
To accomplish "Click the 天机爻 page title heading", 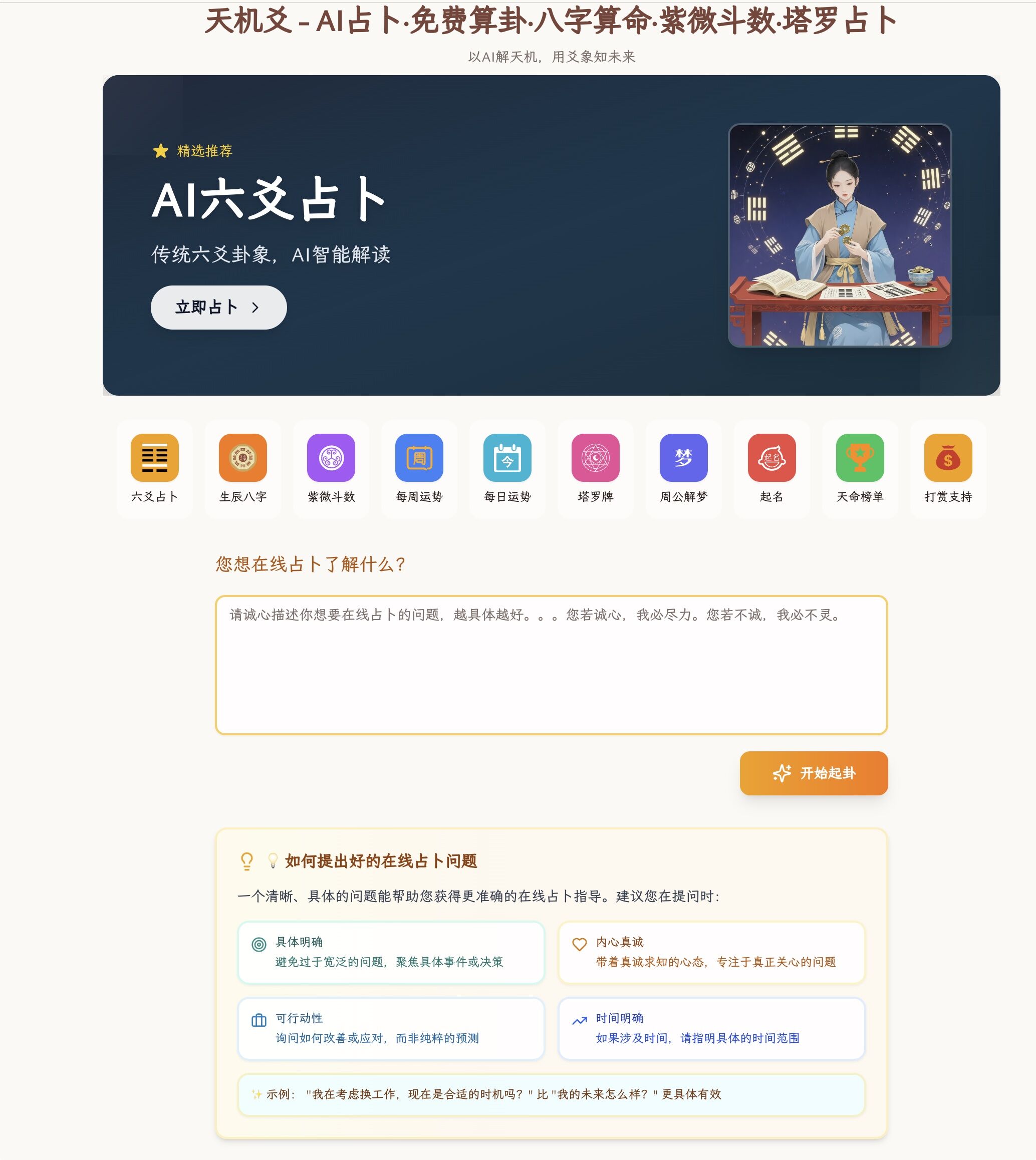I will (x=551, y=21).
